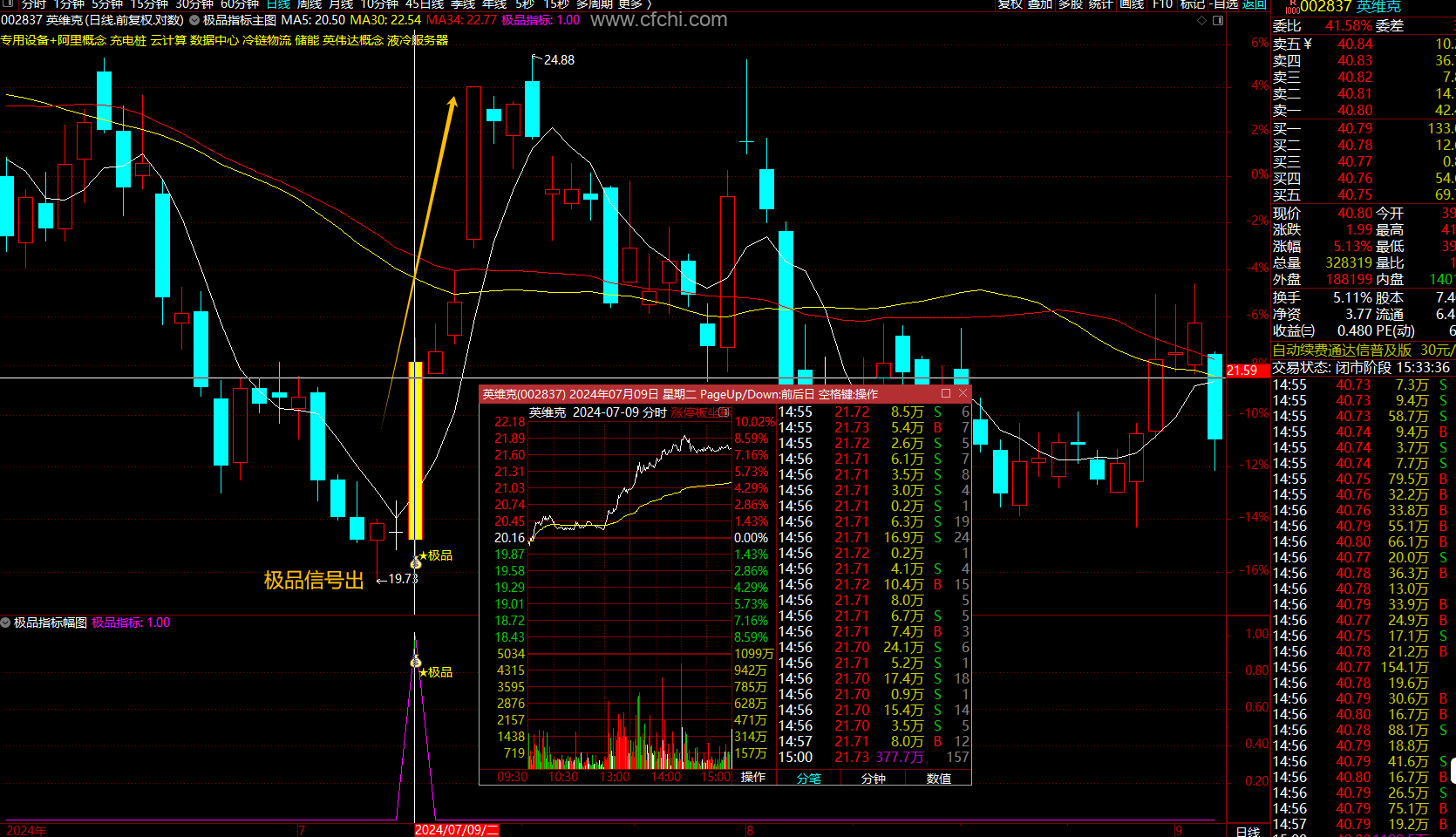Image resolution: width=1456 pixels, height=837 pixels.
Task: Click the MA5: 20.50 indicator value
Action: 313,20
